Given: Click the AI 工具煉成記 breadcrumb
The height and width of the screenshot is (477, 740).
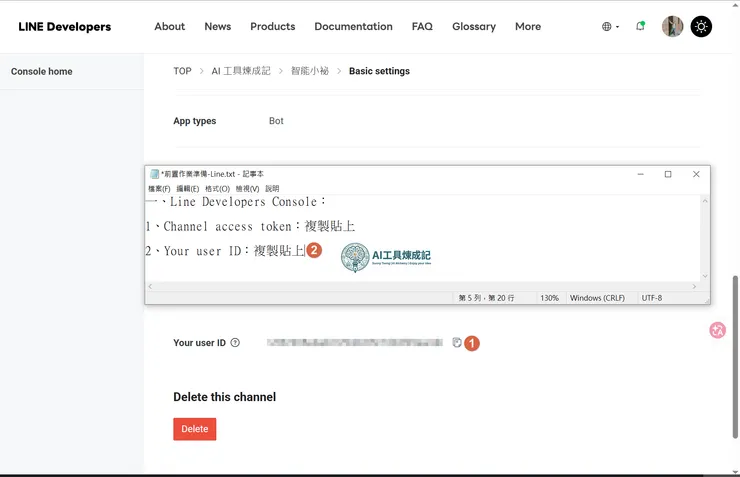Looking at the screenshot, I should pos(241,71).
